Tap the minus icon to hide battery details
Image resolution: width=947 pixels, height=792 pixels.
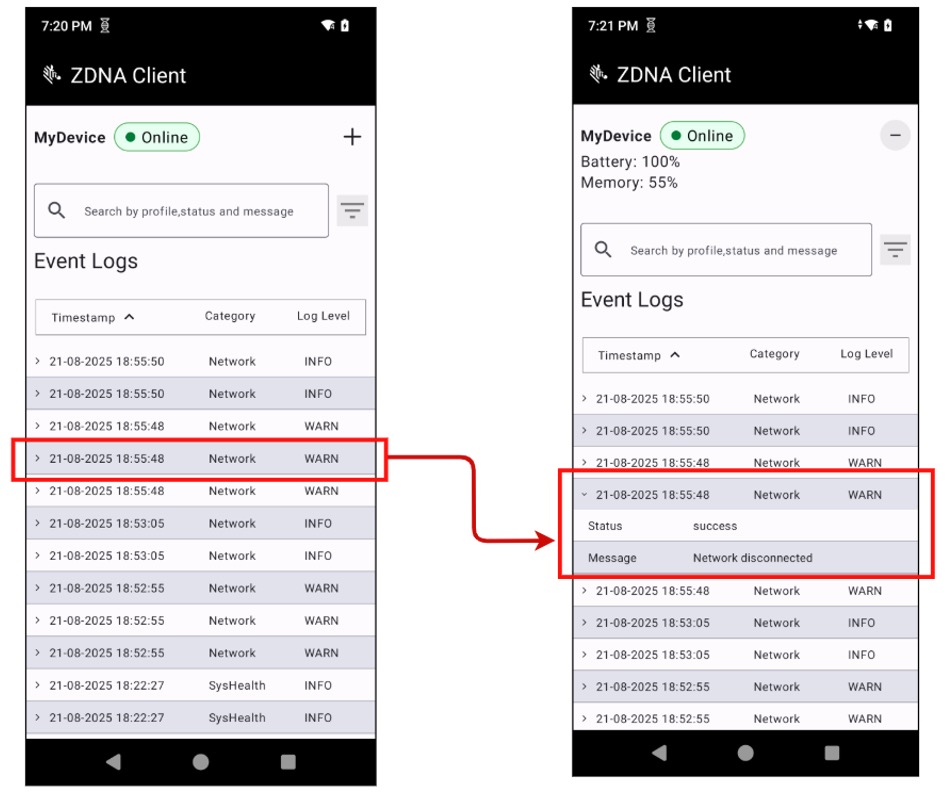[895, 136]
